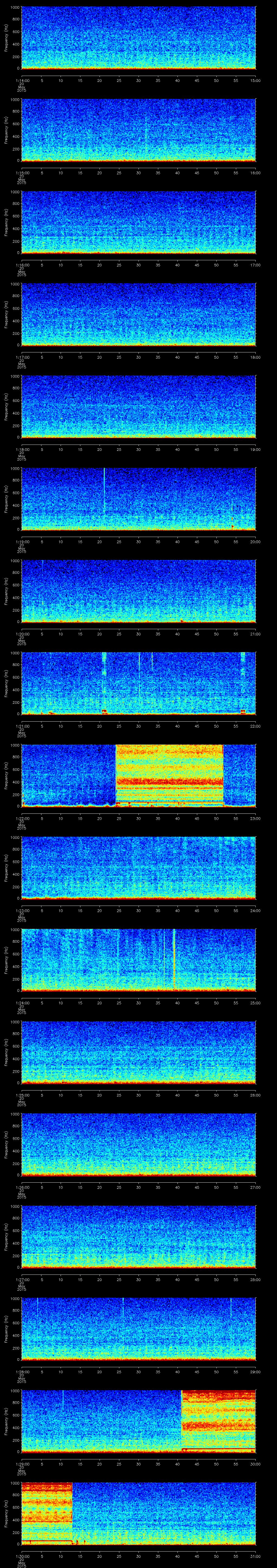Click the loud noise block ending the 1:29:00 panel
Image resolution: width=277 pixels, height=1568 pixels.
click(219, 1421)
